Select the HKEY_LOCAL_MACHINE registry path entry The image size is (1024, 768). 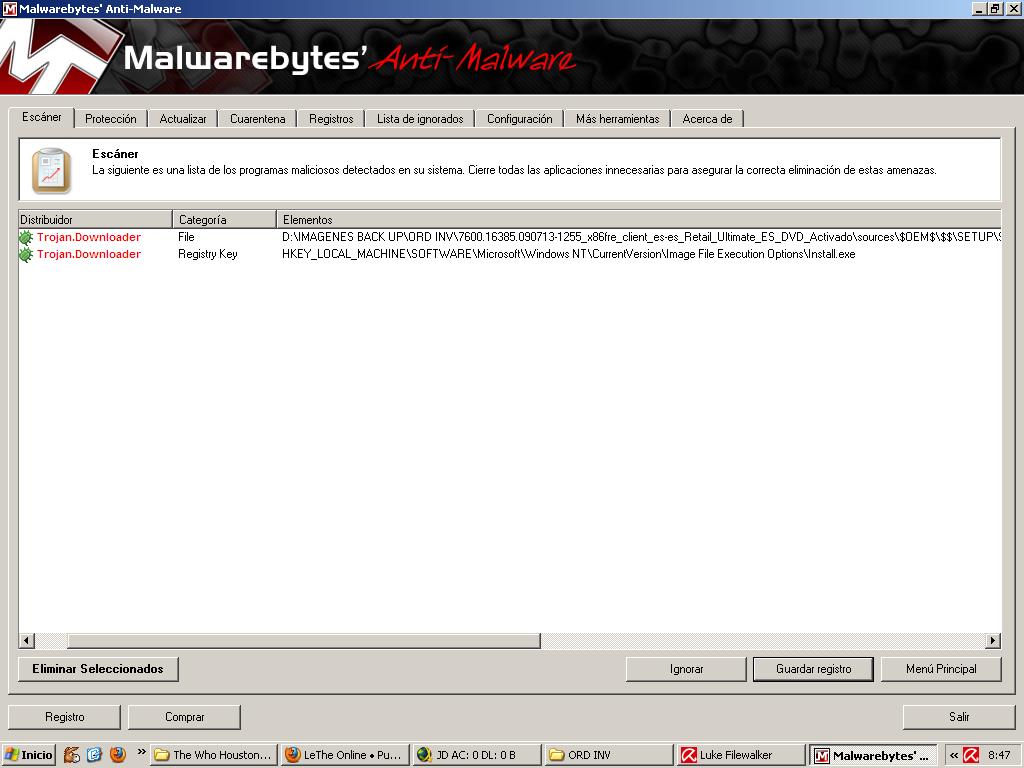(x=568, y=254)
